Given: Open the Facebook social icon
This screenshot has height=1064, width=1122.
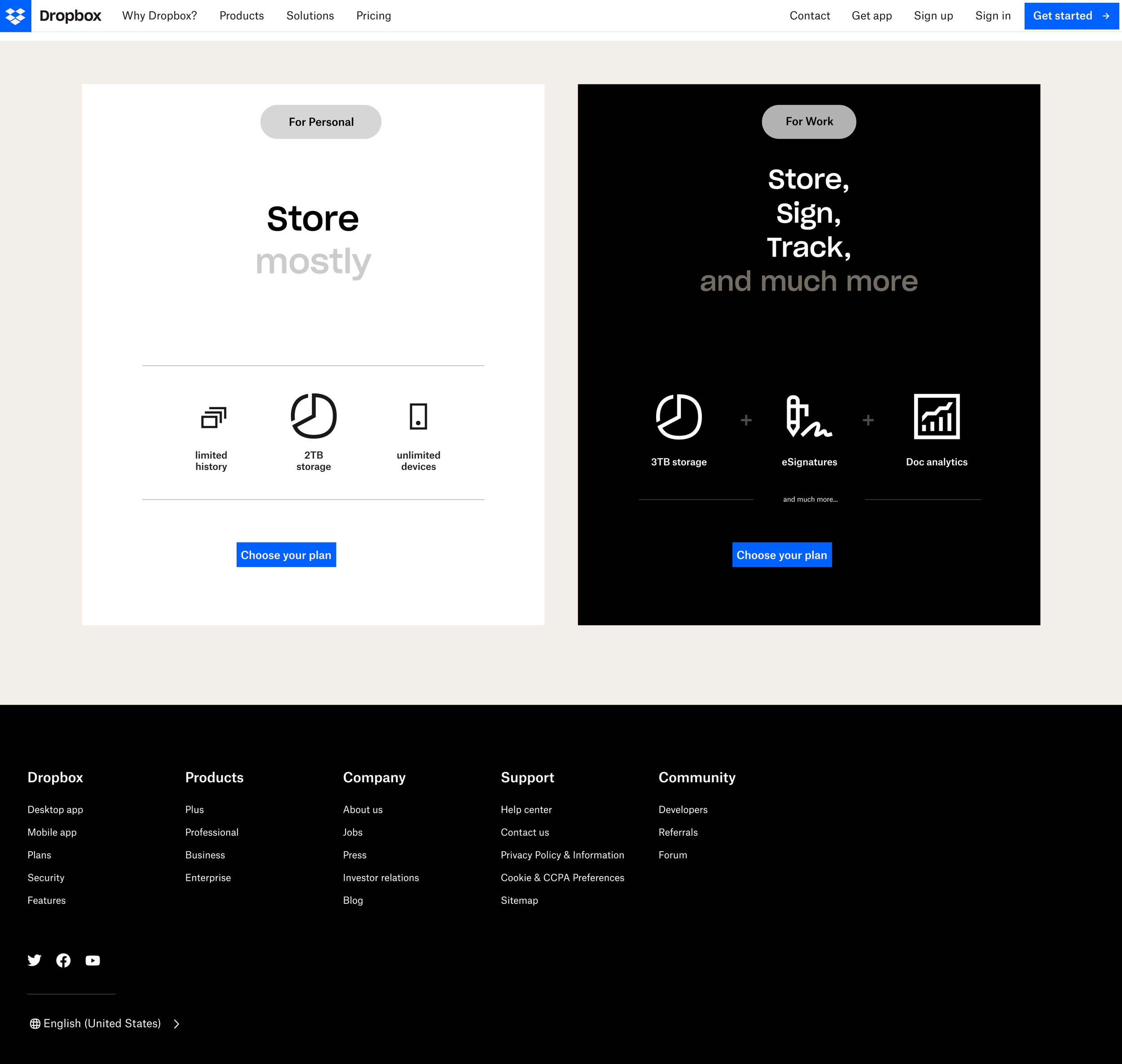Looking at the screenshot, I should point(64,960).
